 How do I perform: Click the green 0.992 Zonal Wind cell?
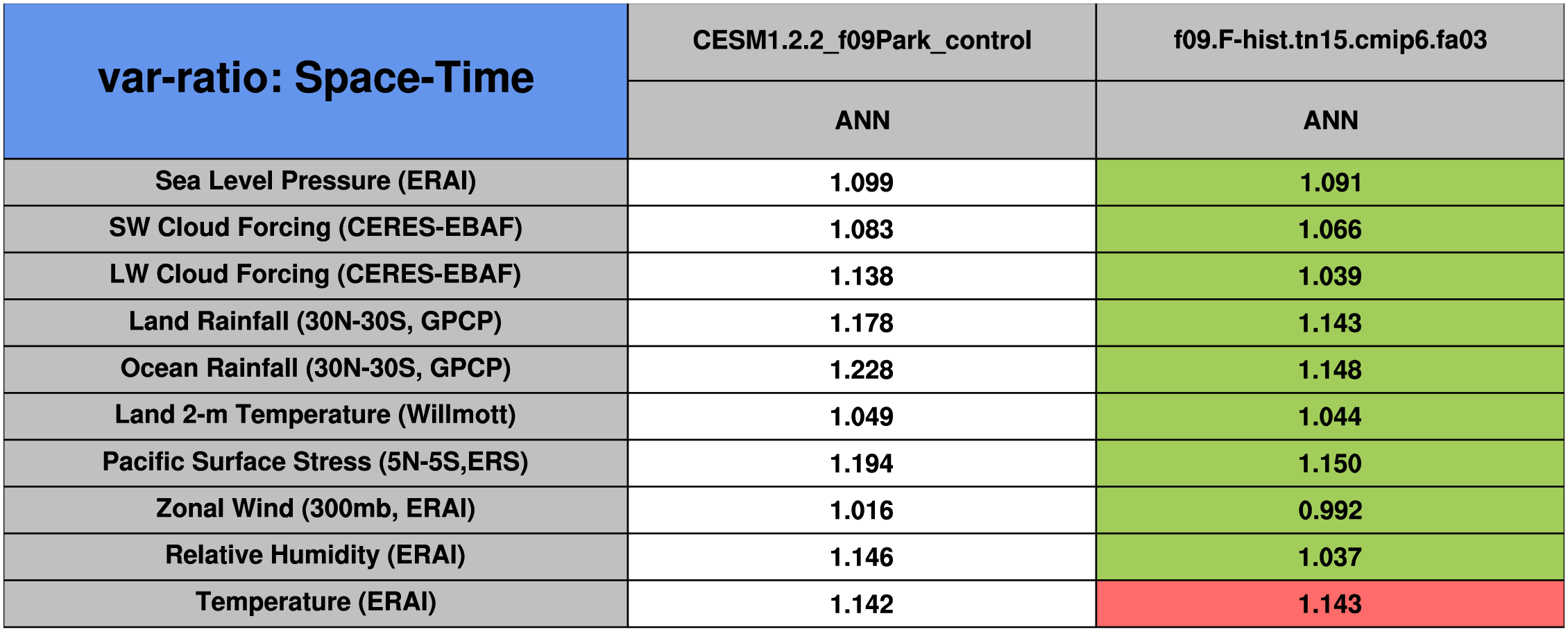(x=1330, y=511)
